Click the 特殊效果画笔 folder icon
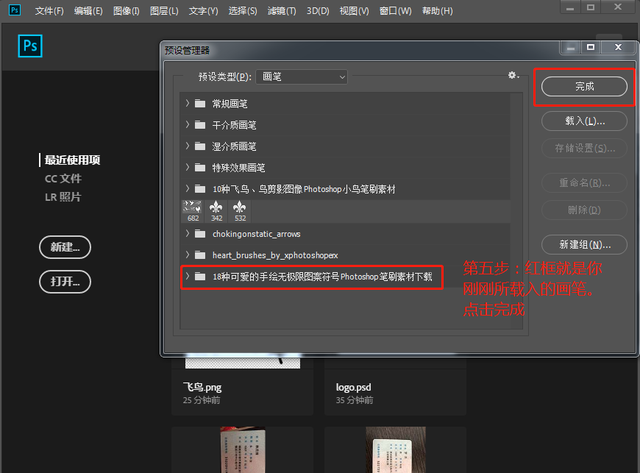Image resolution: width=640 pixels, height=473 pixels. 200,167
